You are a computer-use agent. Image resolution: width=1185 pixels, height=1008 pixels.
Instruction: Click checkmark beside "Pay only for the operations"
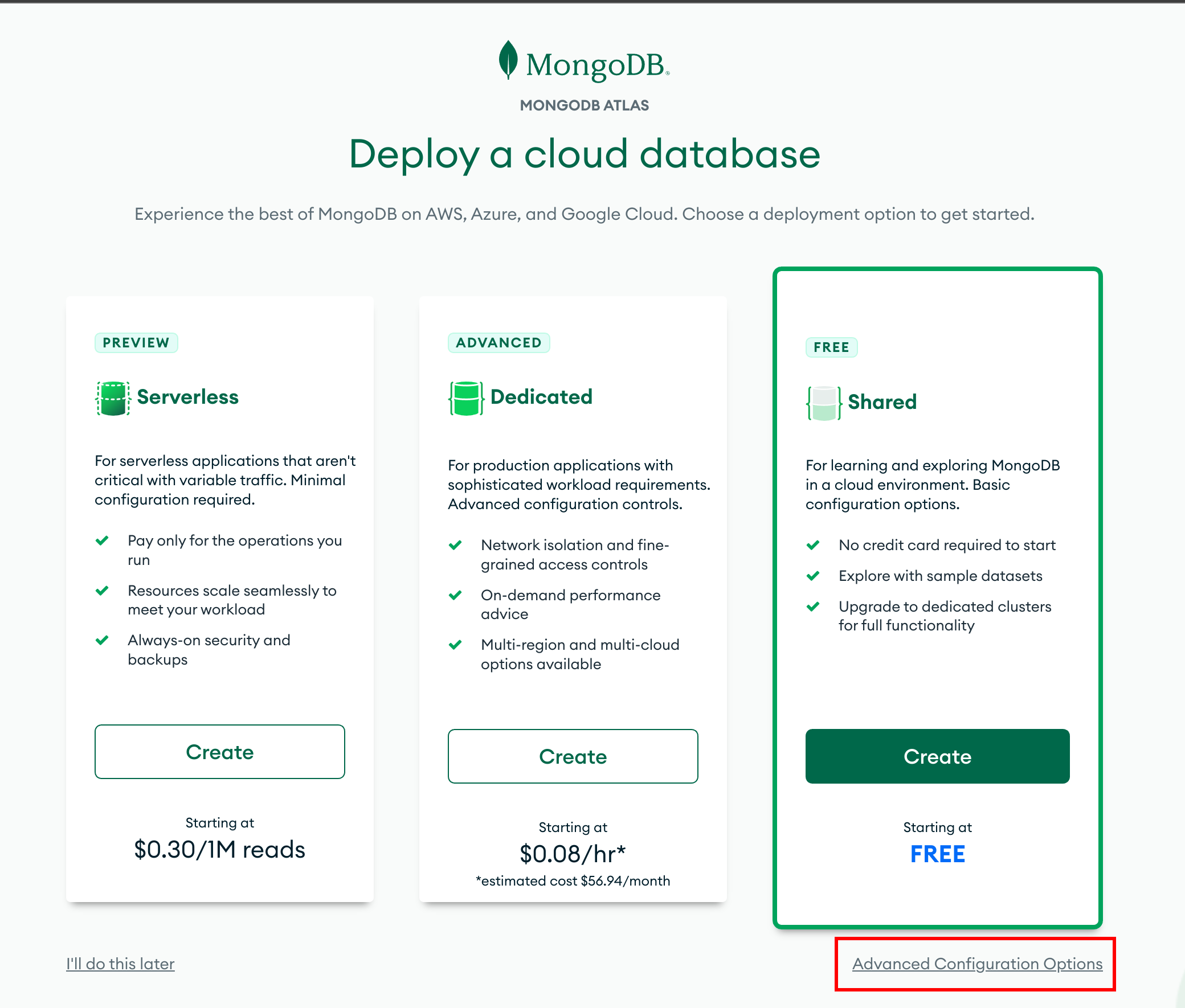click(103, 540)
